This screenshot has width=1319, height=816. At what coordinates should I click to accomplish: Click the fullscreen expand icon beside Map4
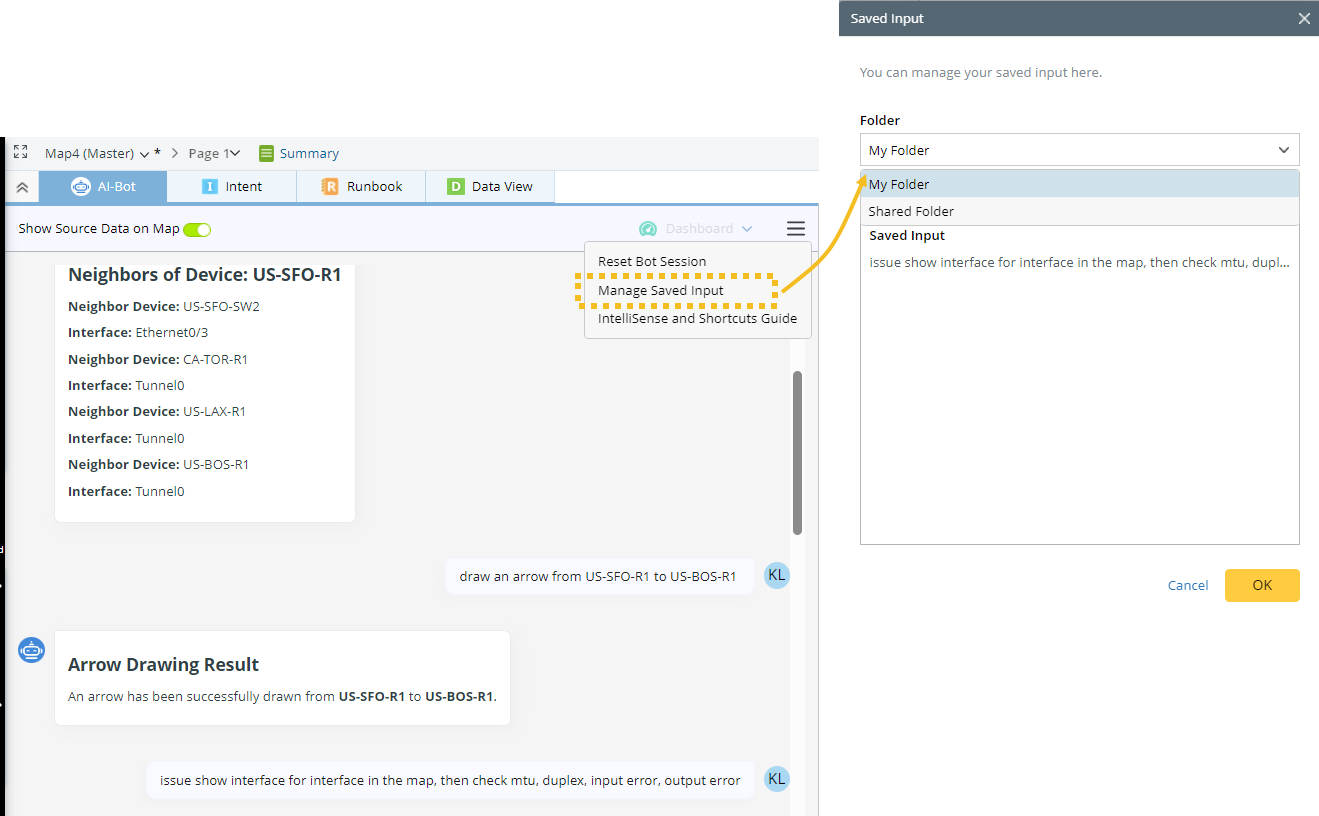pyautogui.click(x=21, y=153)
